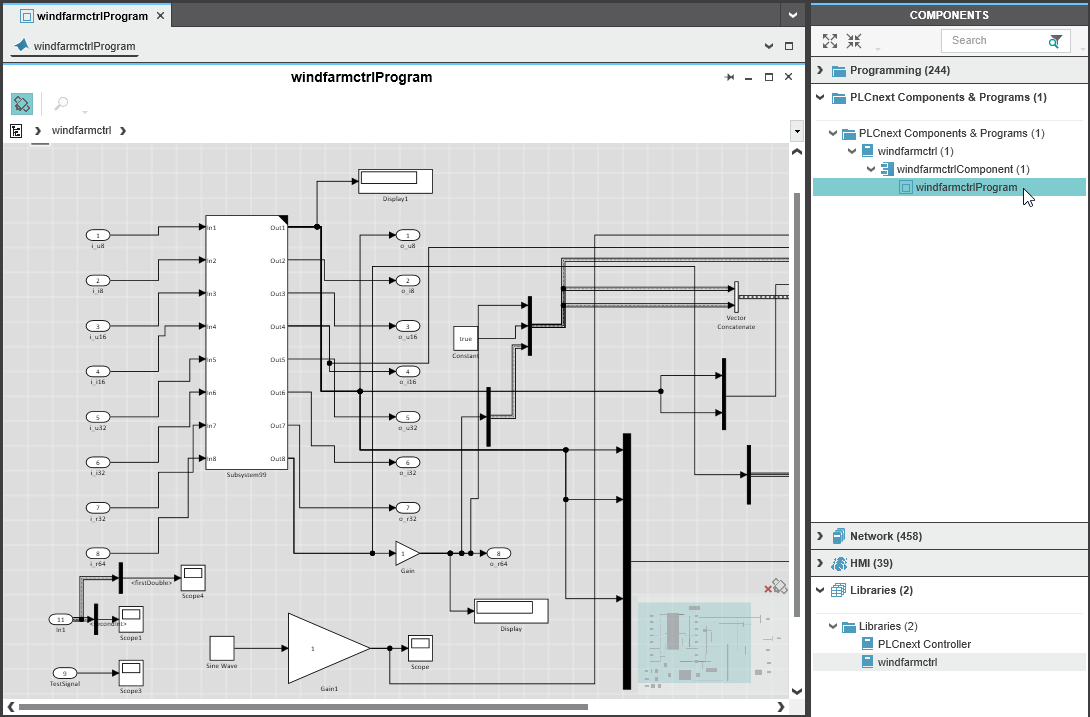
Task: Expand the Programming category
Action: tap(820, 70)
